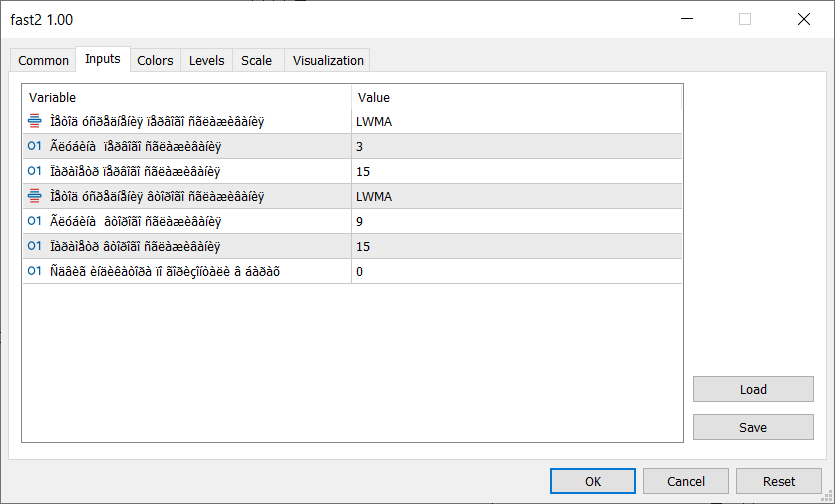Confirm the dialog with OK
The width and height of the screenshot is (835, 504).
point(593,482)
